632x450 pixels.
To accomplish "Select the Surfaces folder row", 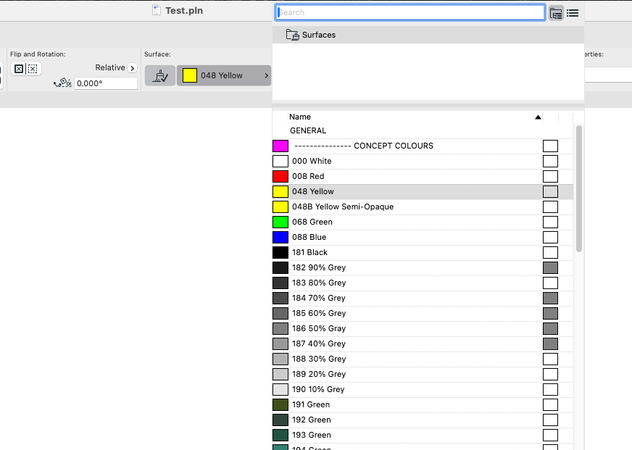I will (x=428, y=35).
